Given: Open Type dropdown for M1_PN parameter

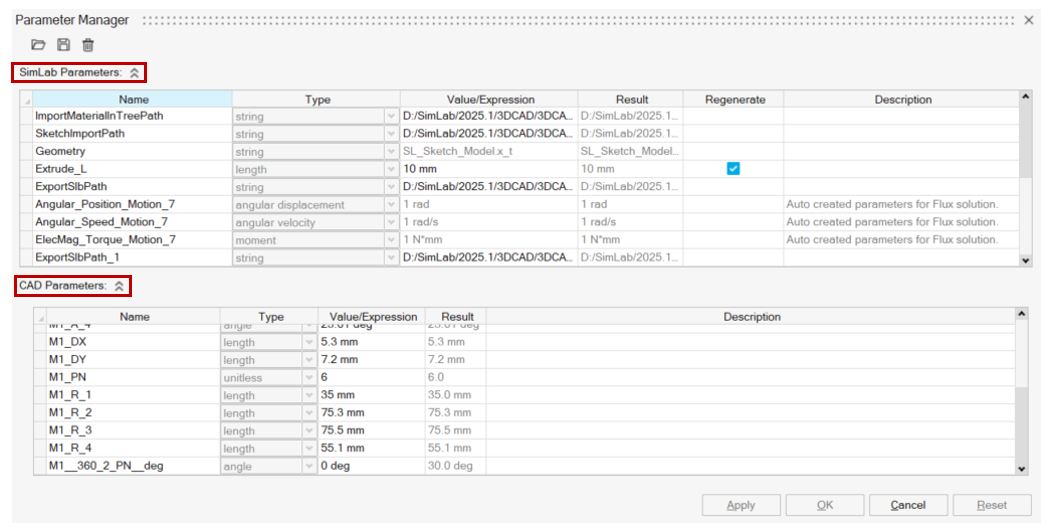Looking at the screenshot, I should (309, 378).
